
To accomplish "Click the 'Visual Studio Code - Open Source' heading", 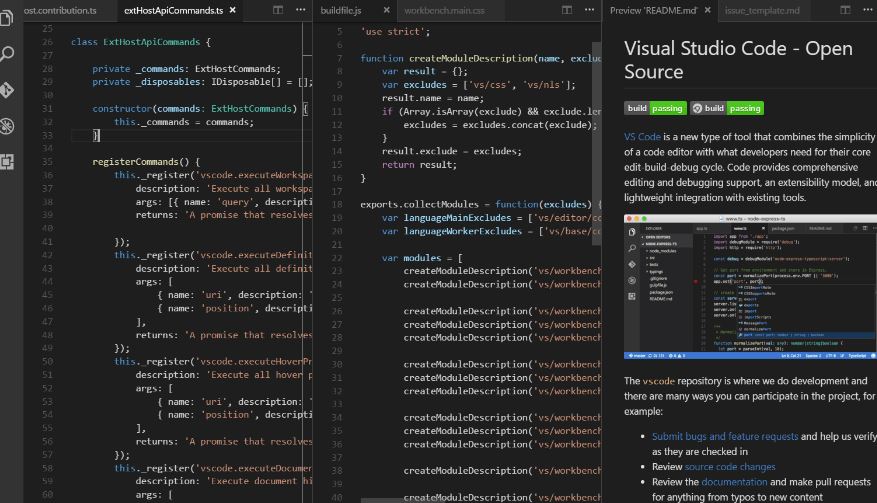I will [738, 60].
